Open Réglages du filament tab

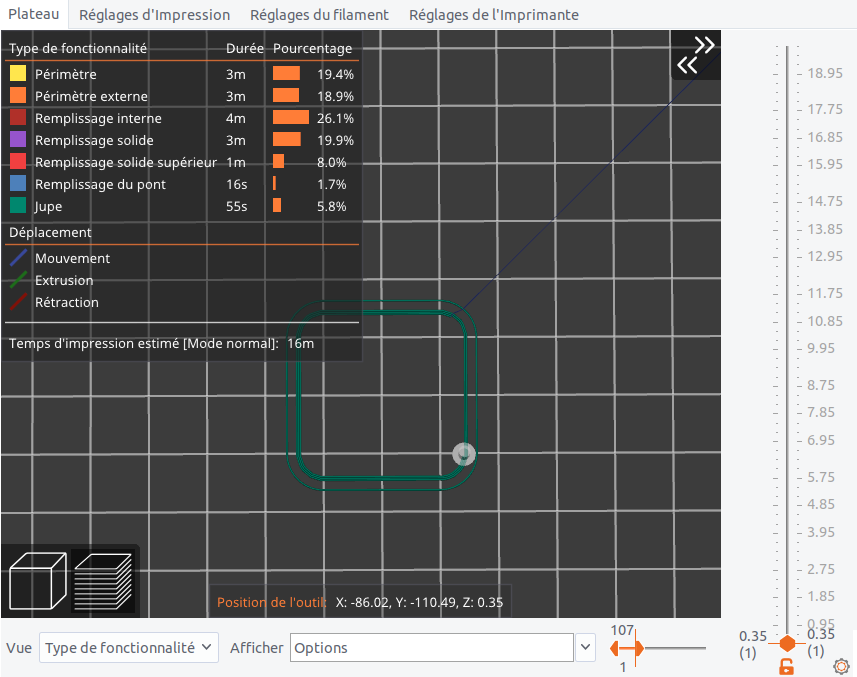click(319, 15)
